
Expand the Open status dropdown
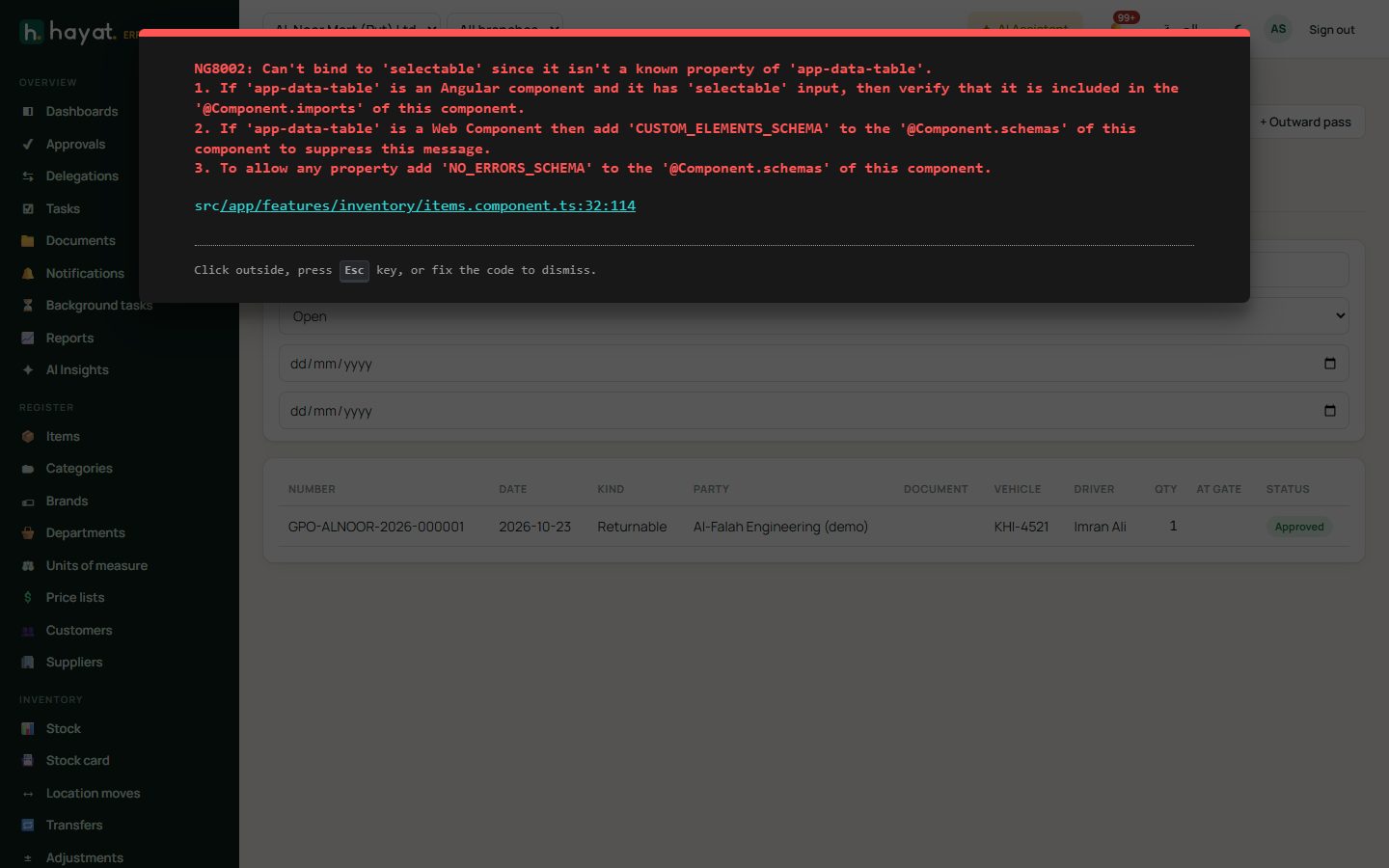(x=814, y=316)
